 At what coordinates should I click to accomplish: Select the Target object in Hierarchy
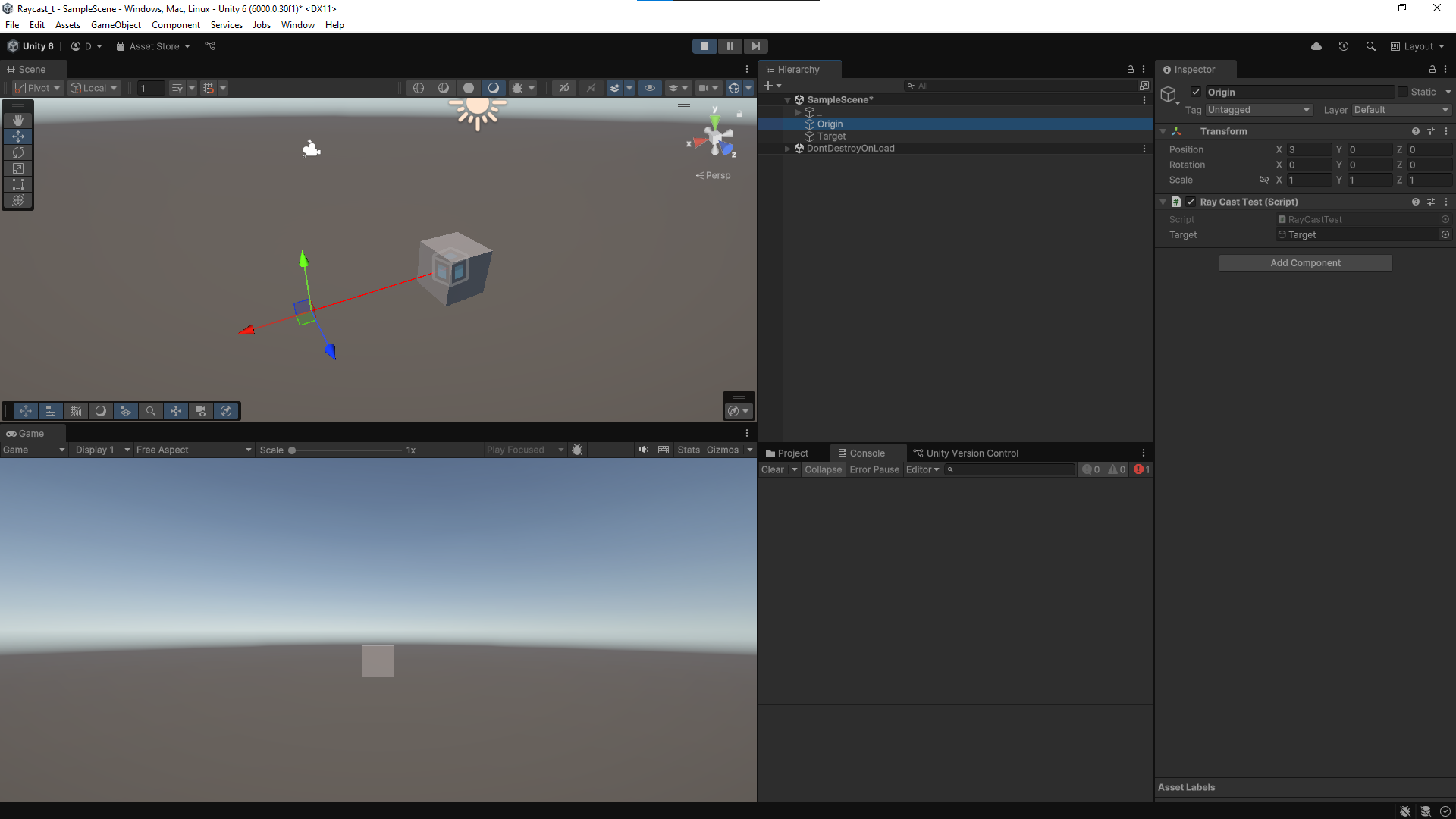[x=831, y=136]
